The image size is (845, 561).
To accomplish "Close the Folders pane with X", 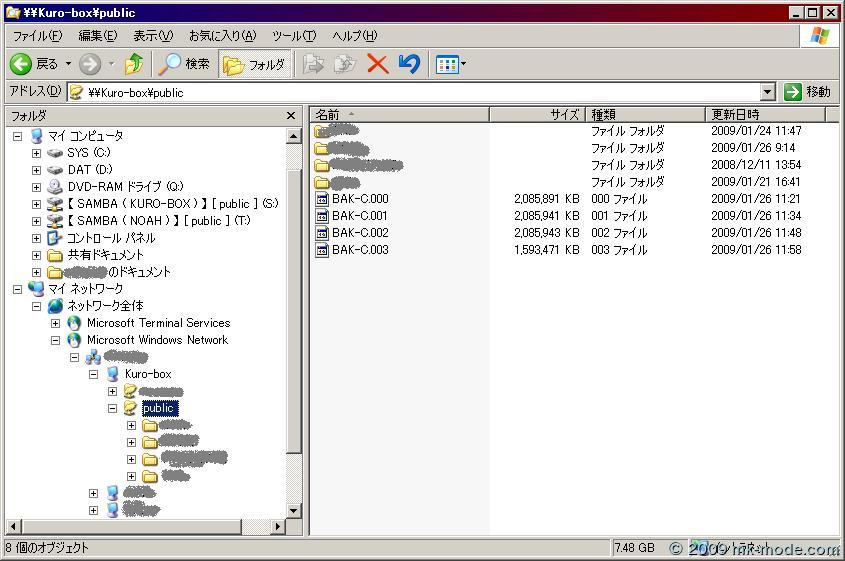I will click(x=291, y=116).
